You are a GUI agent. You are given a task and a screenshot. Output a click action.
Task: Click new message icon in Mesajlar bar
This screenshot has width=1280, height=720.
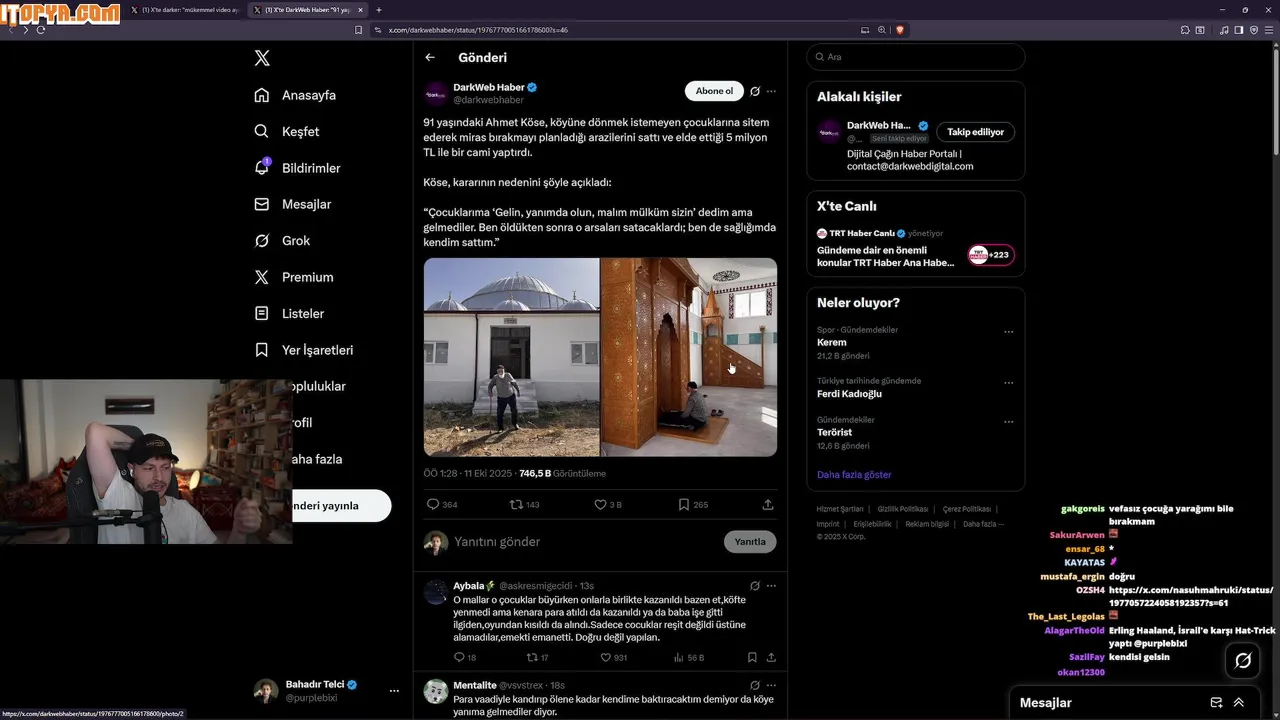1217,703
